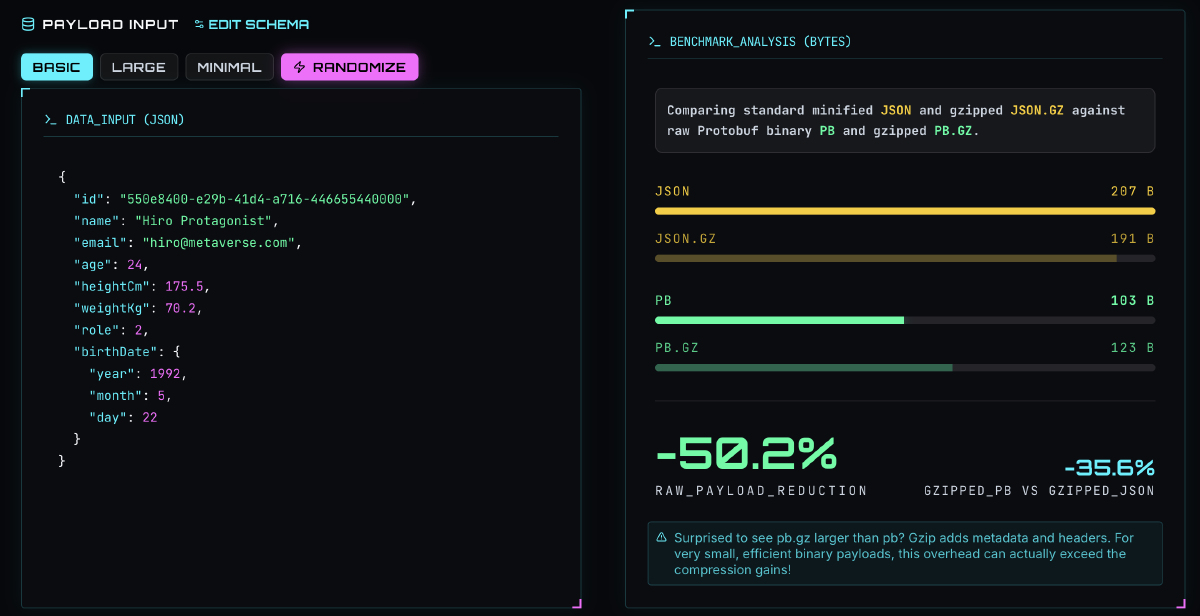Click the weightKg value 70.2
Viewport: 1200px width, 616px height.
180,309
